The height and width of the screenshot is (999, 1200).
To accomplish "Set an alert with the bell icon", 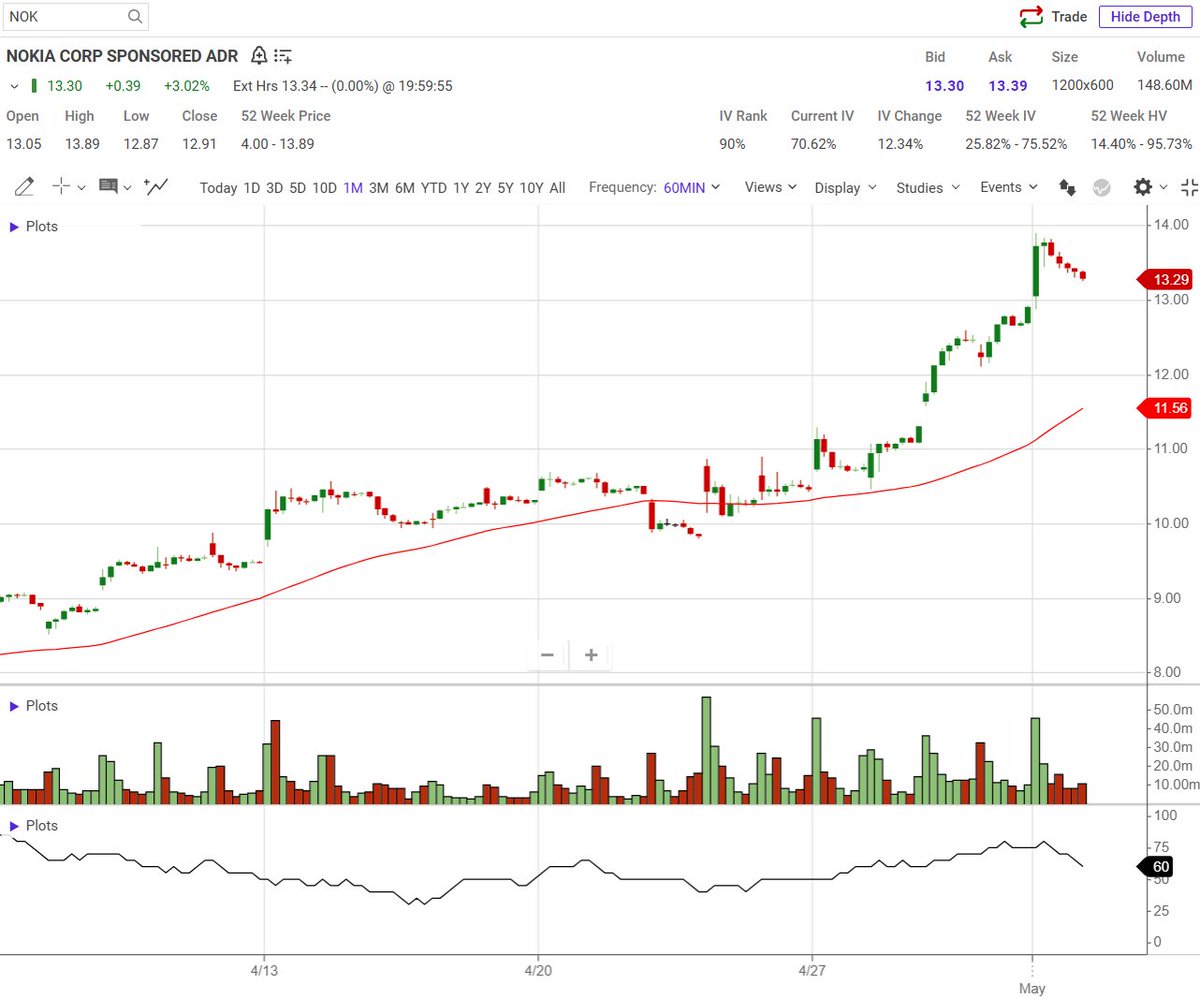I will [259, 56].
